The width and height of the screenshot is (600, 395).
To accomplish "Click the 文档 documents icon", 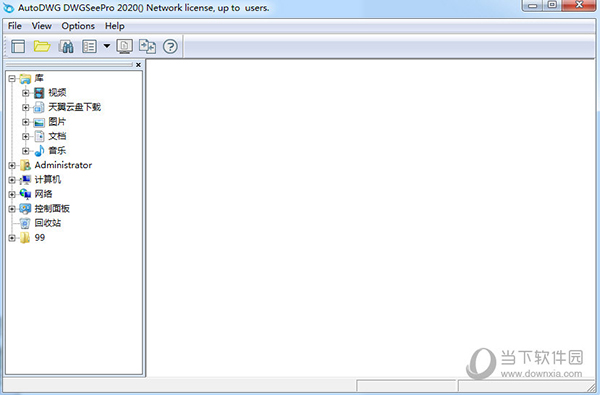I will coord(39,136).
